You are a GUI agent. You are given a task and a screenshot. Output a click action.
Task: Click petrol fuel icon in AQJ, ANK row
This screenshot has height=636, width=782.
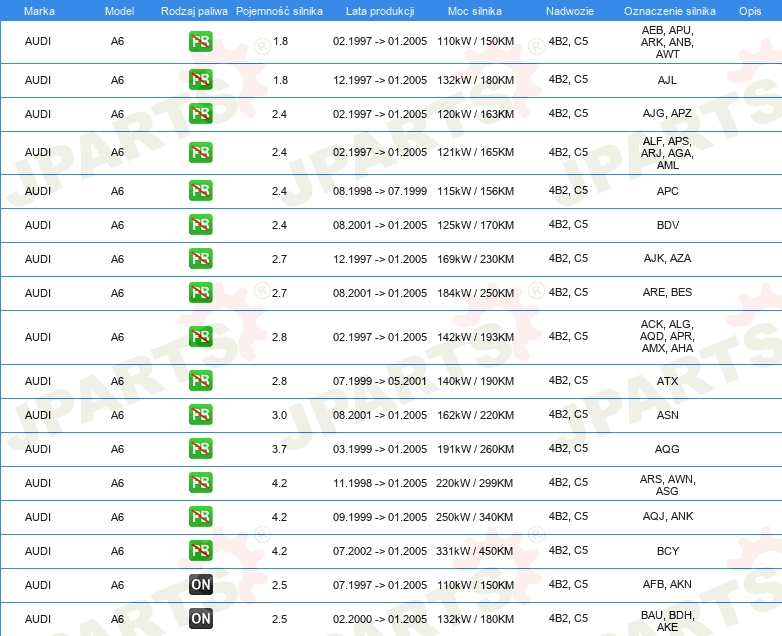[200, 516]
